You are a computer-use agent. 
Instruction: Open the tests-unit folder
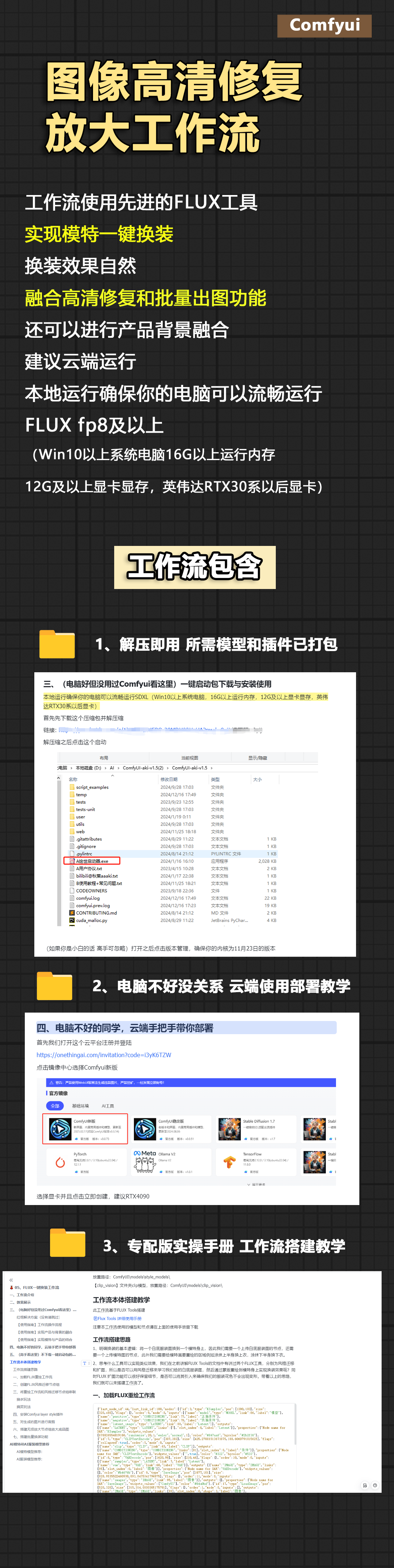(x=85, y=810)
